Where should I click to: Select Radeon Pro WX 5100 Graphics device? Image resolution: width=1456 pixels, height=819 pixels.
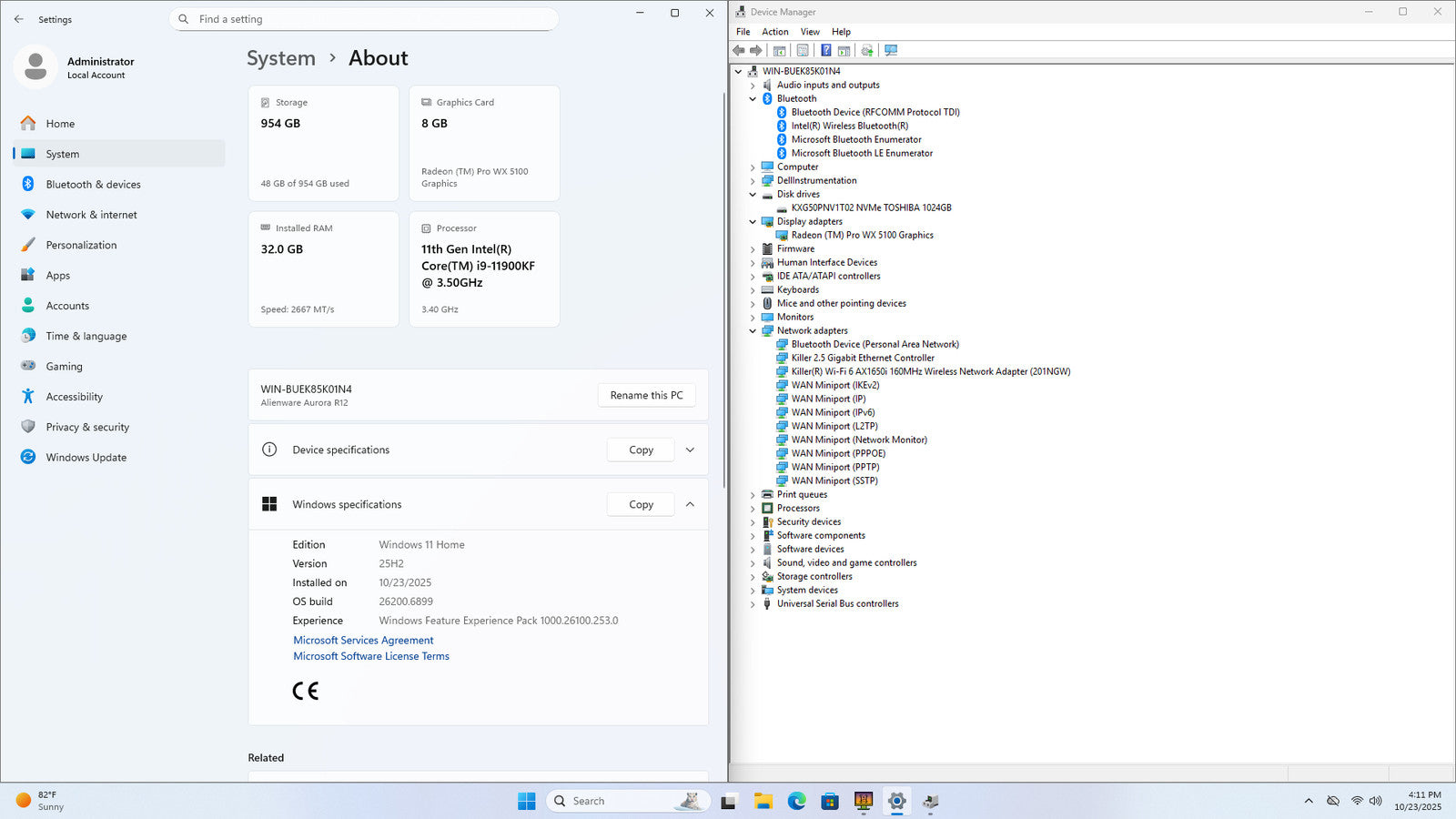pos(862,235)
